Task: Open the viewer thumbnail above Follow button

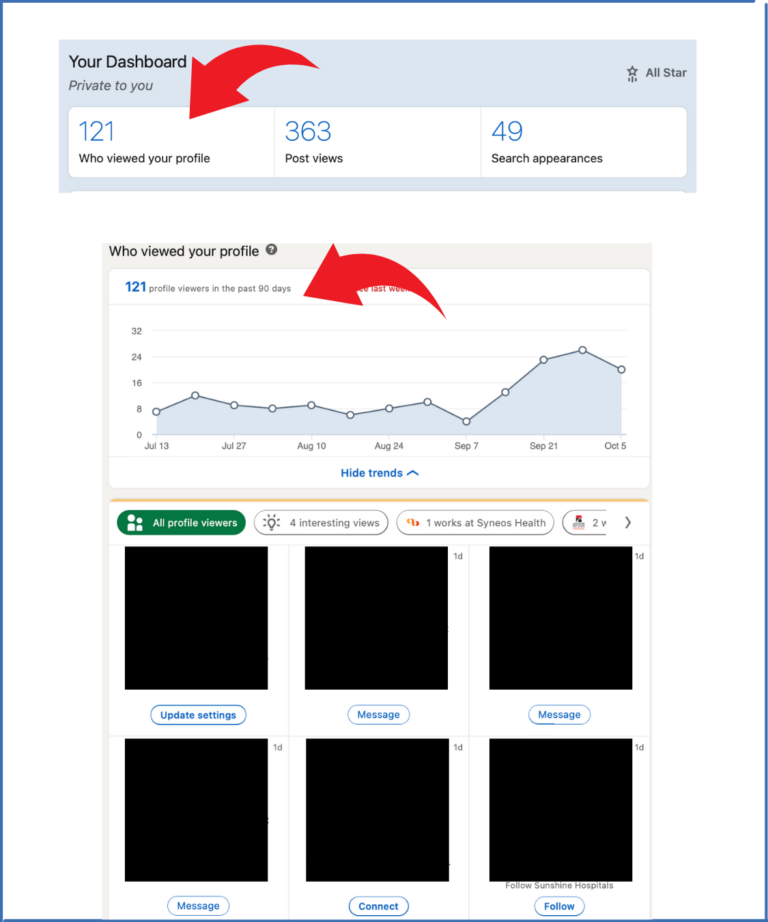Action: pos(560,810)
